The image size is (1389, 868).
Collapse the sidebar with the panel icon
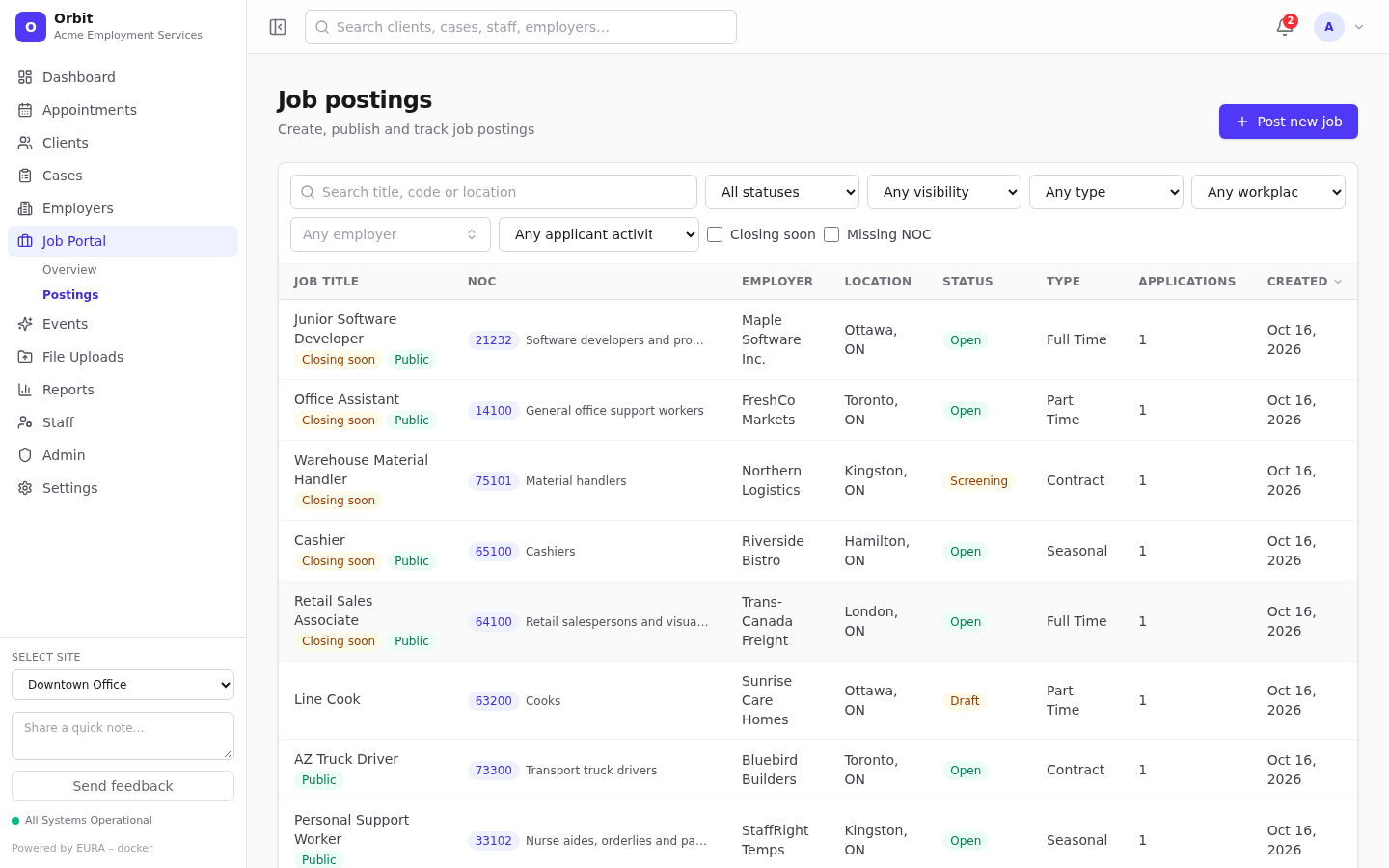[278, 27]
